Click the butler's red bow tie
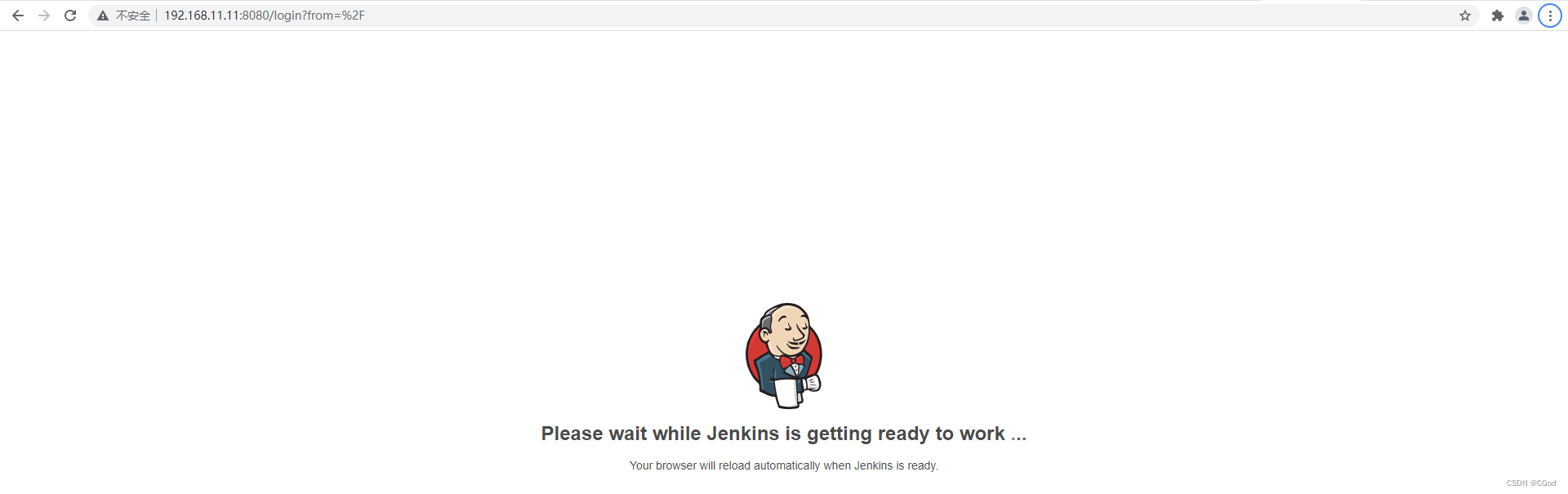 point(791,361)
